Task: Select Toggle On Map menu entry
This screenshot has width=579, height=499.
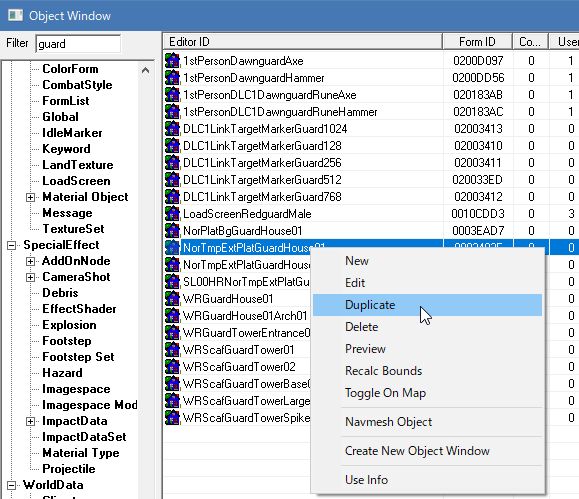Action: (x=427, y=393)
